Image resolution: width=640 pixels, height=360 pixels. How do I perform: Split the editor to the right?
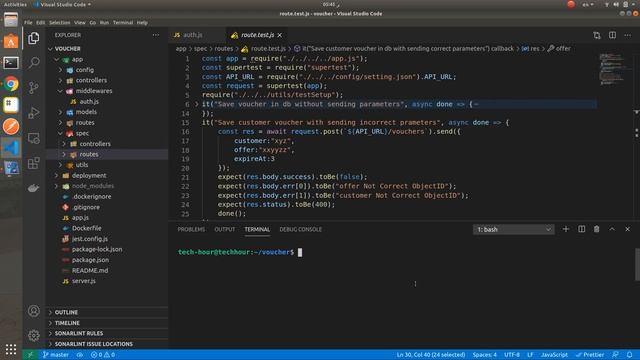[612, 35]
